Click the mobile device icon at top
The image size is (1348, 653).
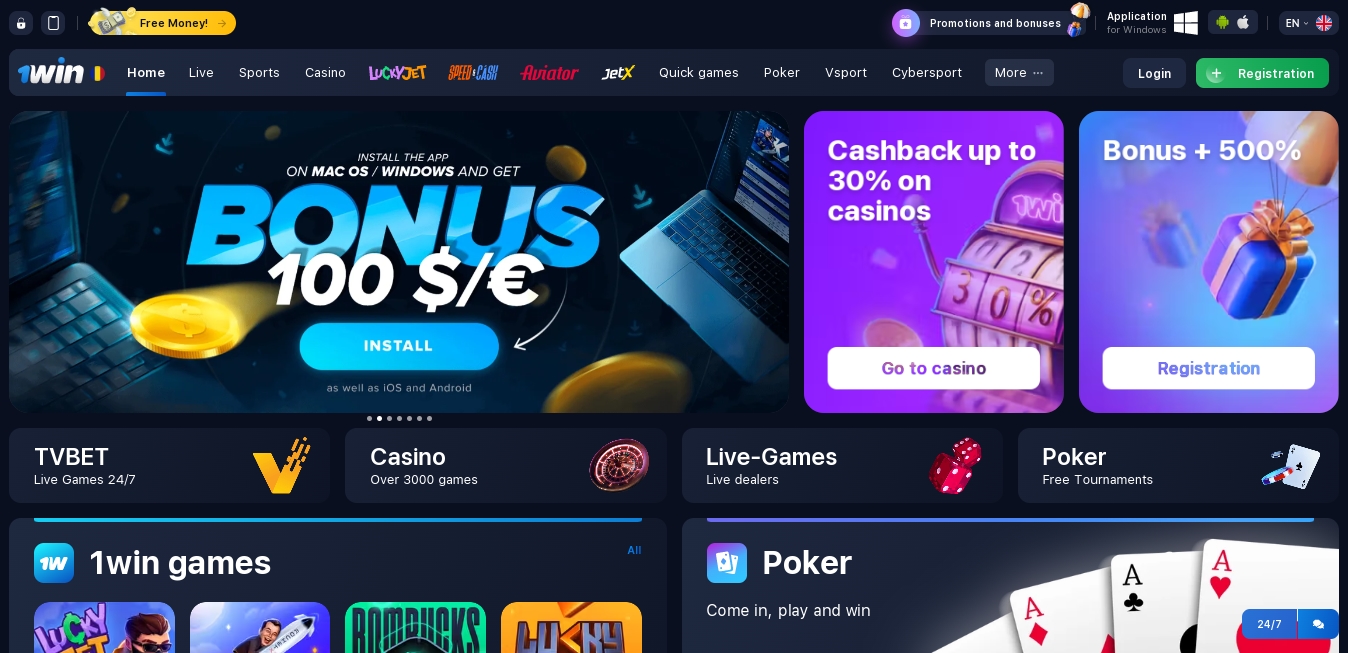click(54, 23)
